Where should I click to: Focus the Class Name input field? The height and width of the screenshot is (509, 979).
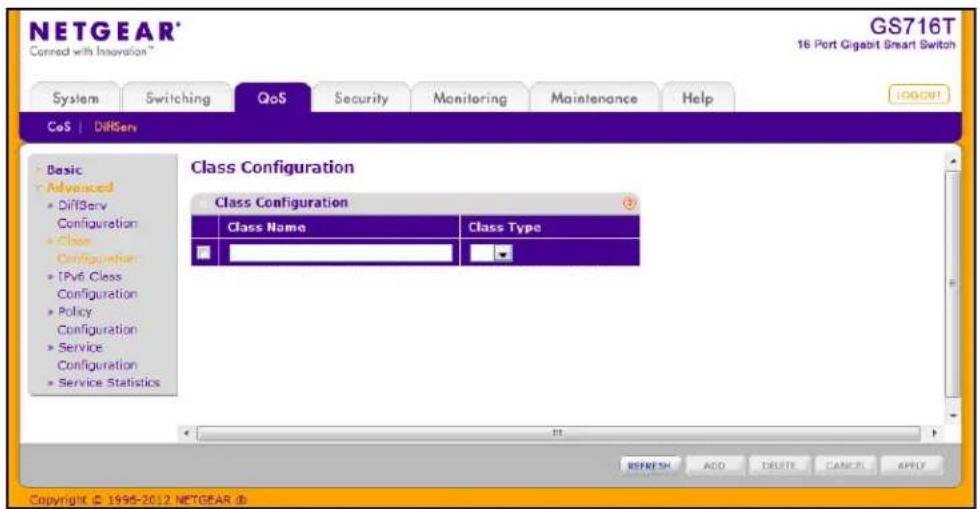tap(341, 253)
